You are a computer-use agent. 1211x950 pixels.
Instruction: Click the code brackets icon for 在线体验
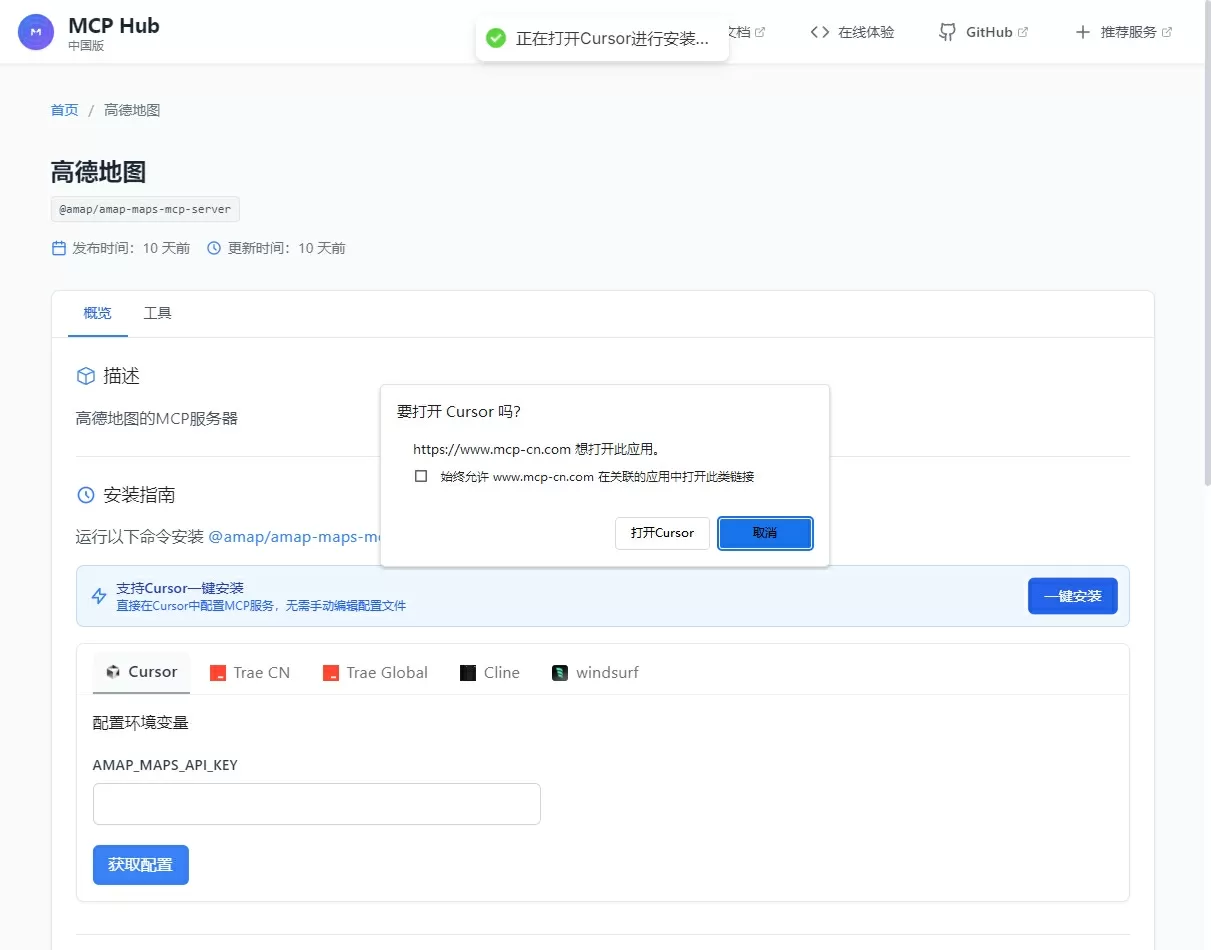(x=820, y=32)
